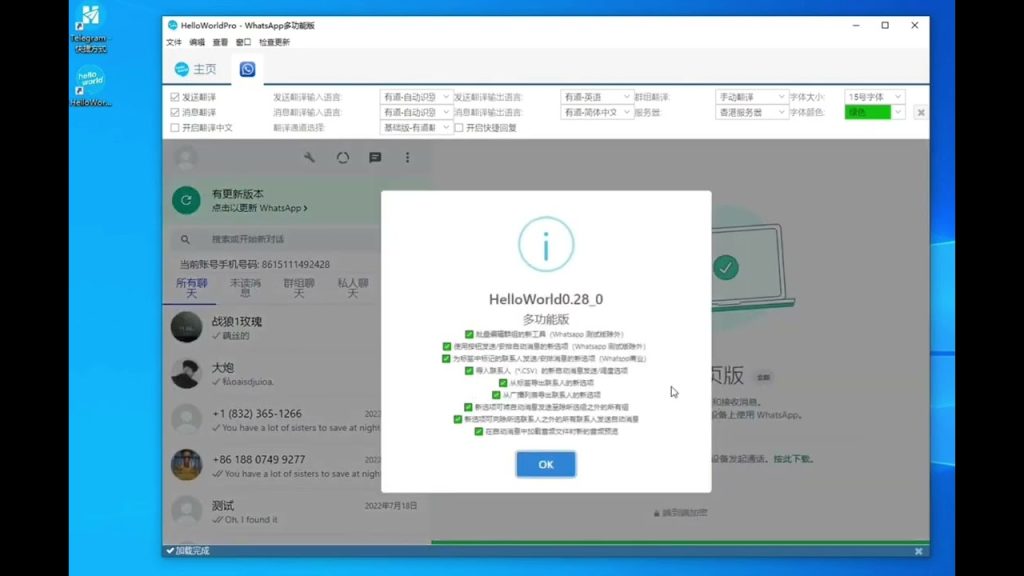
Task: Open the green 字体颜色 color dropdown
Action: click(874, 112)
